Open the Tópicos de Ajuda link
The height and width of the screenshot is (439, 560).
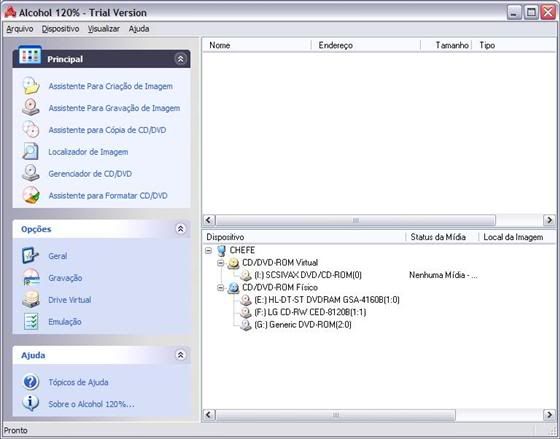pos(78,382)
